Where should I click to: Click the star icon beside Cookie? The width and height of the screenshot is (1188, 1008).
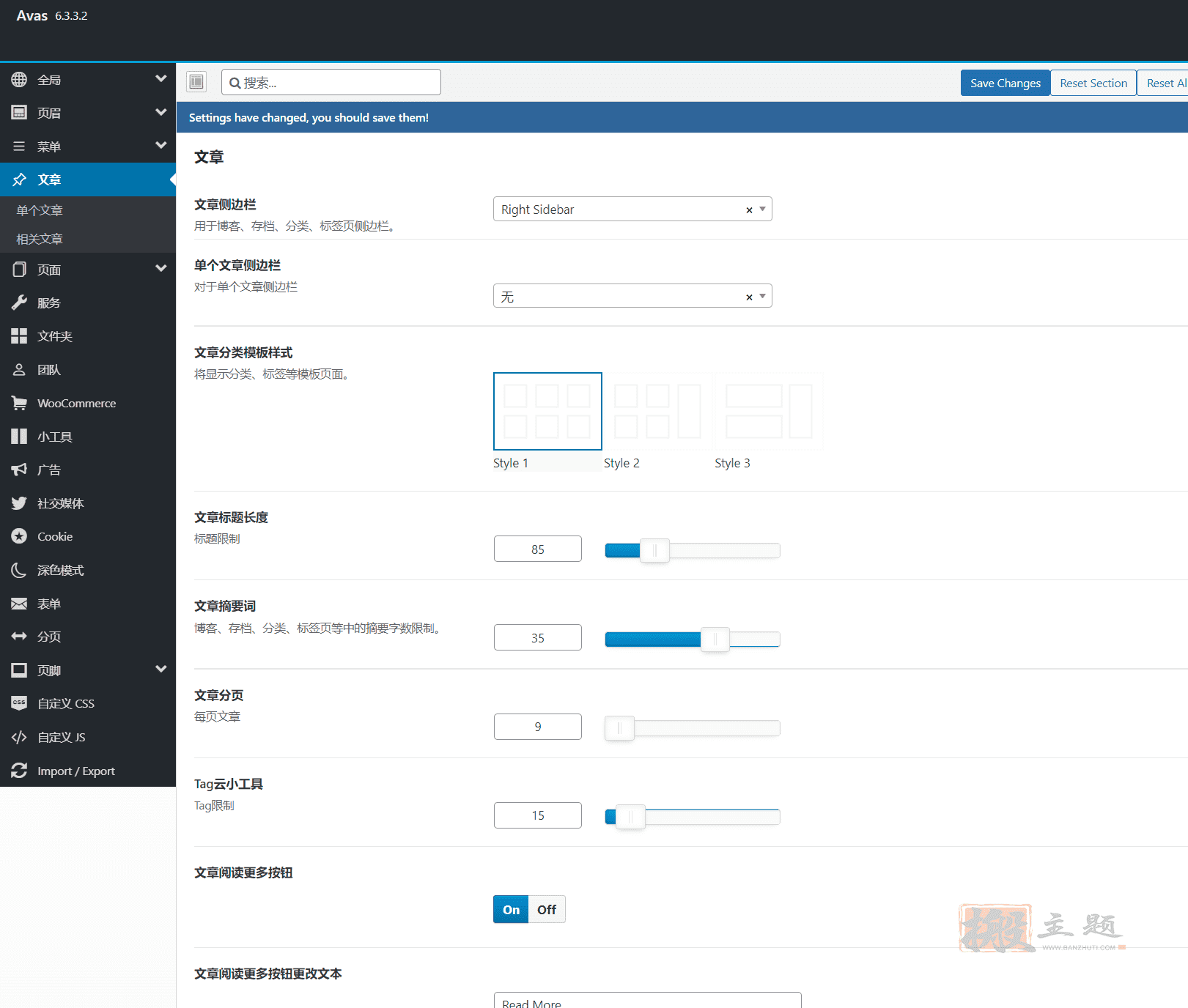[x=19, y=536]
